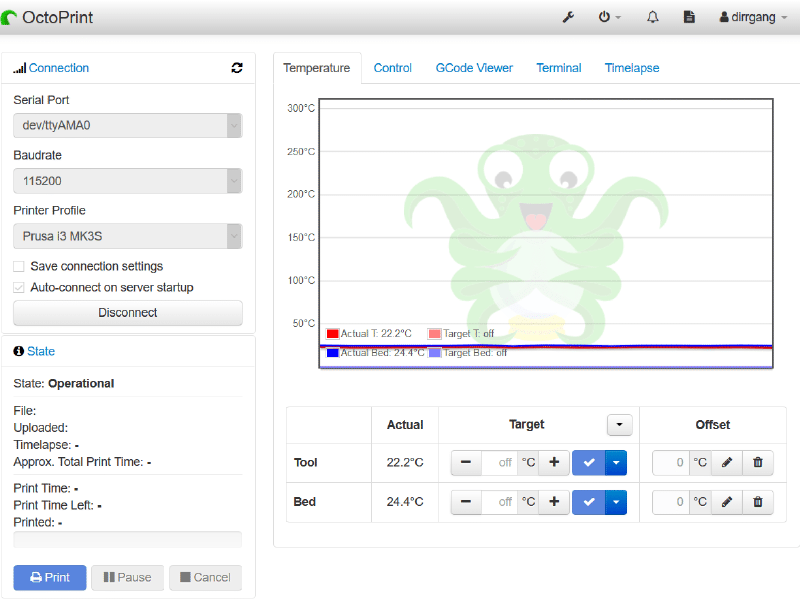This screenshot has height=600, width=800.
Task: Open the Serial Port dropdown
Action: [x=128, y=126]
